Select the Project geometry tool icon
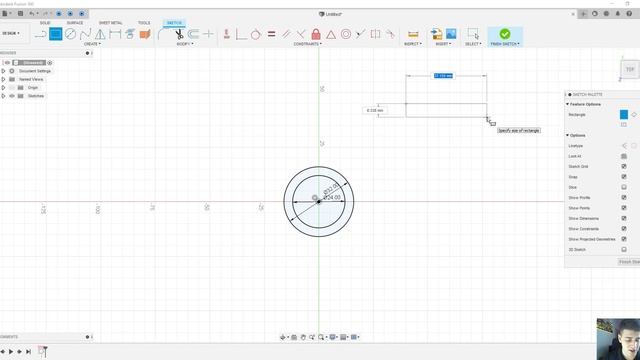Screen dimensions: 640x360 tap(145, 34)
